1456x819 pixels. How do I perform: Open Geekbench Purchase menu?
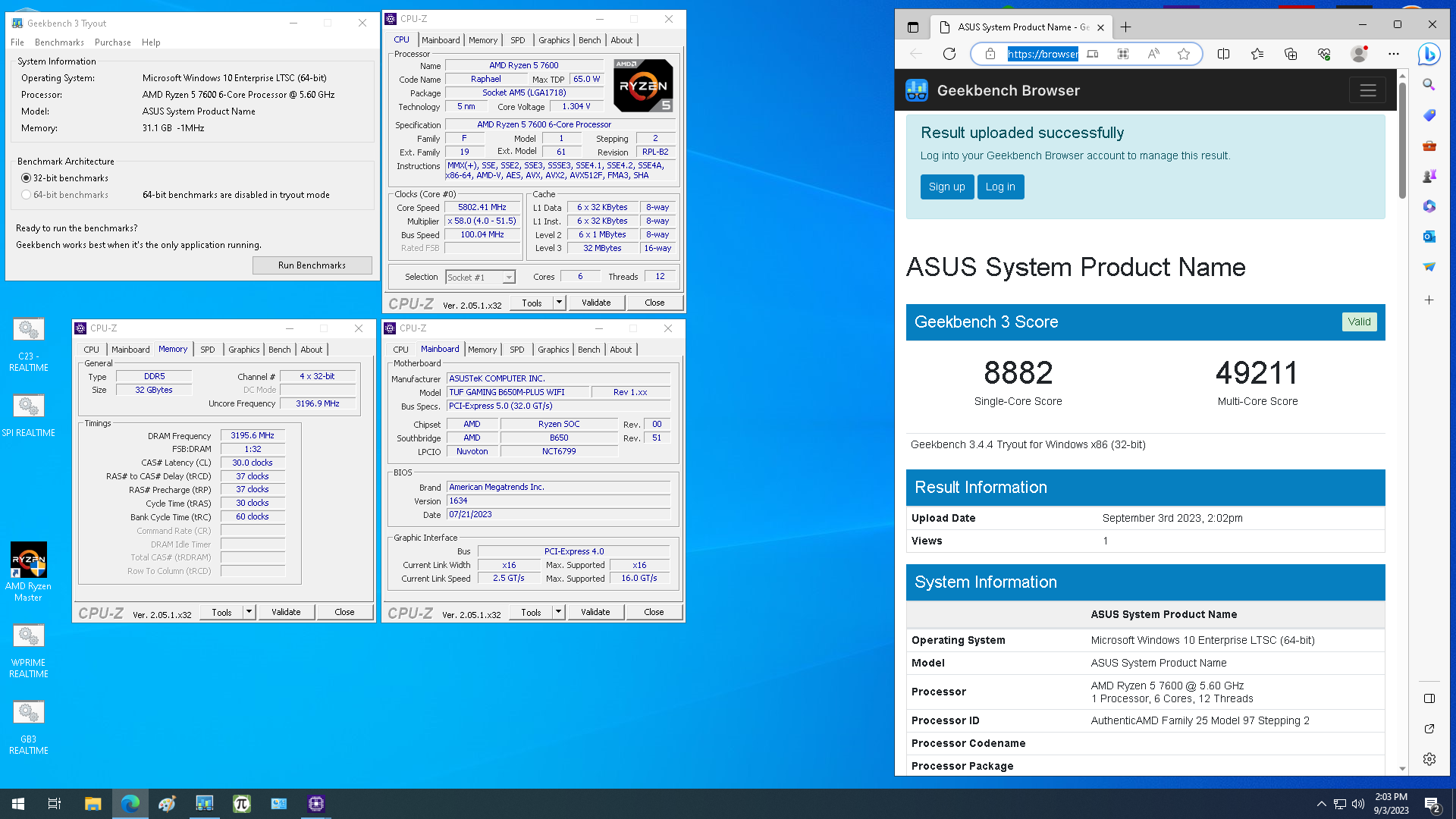point(113,42)
